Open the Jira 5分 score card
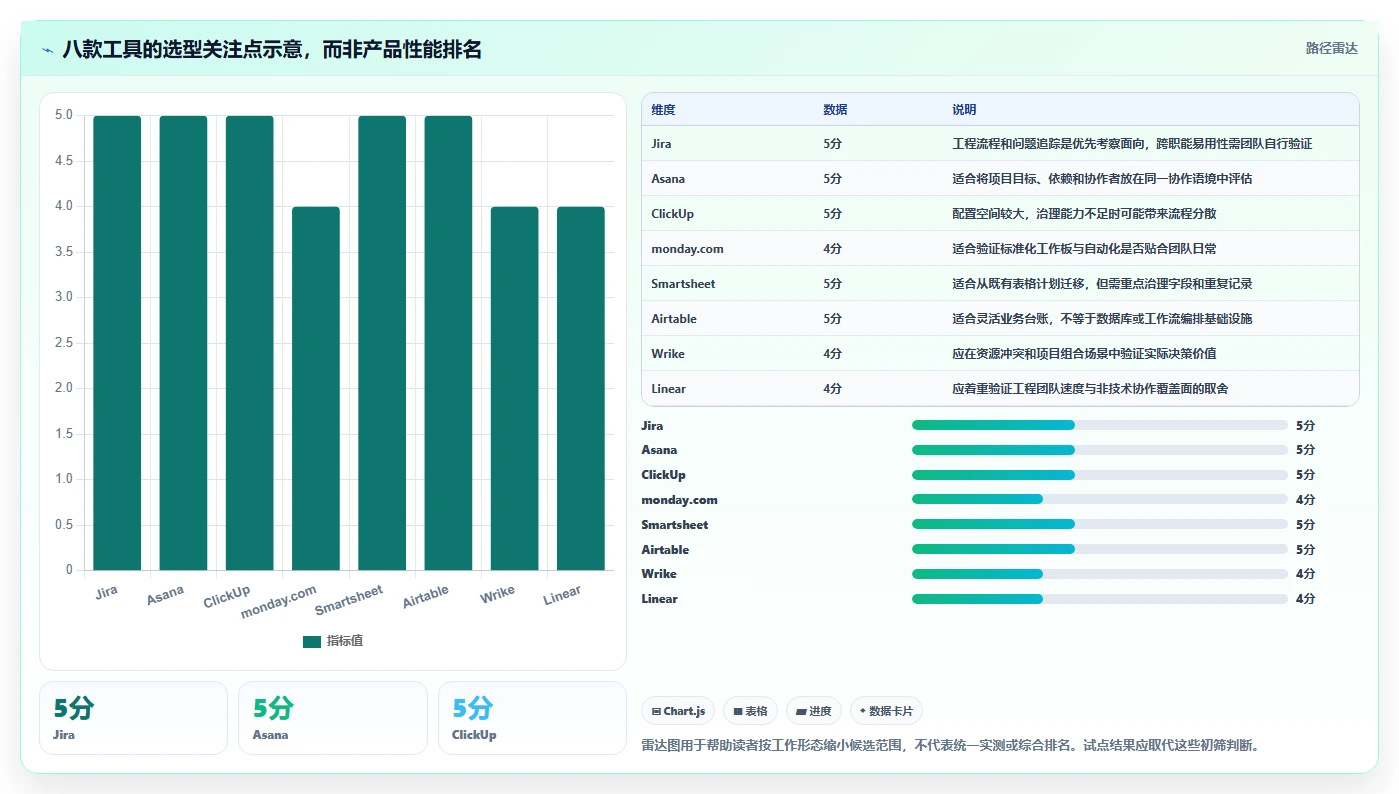The image size is (1399, 794). (x=133, y=718)
